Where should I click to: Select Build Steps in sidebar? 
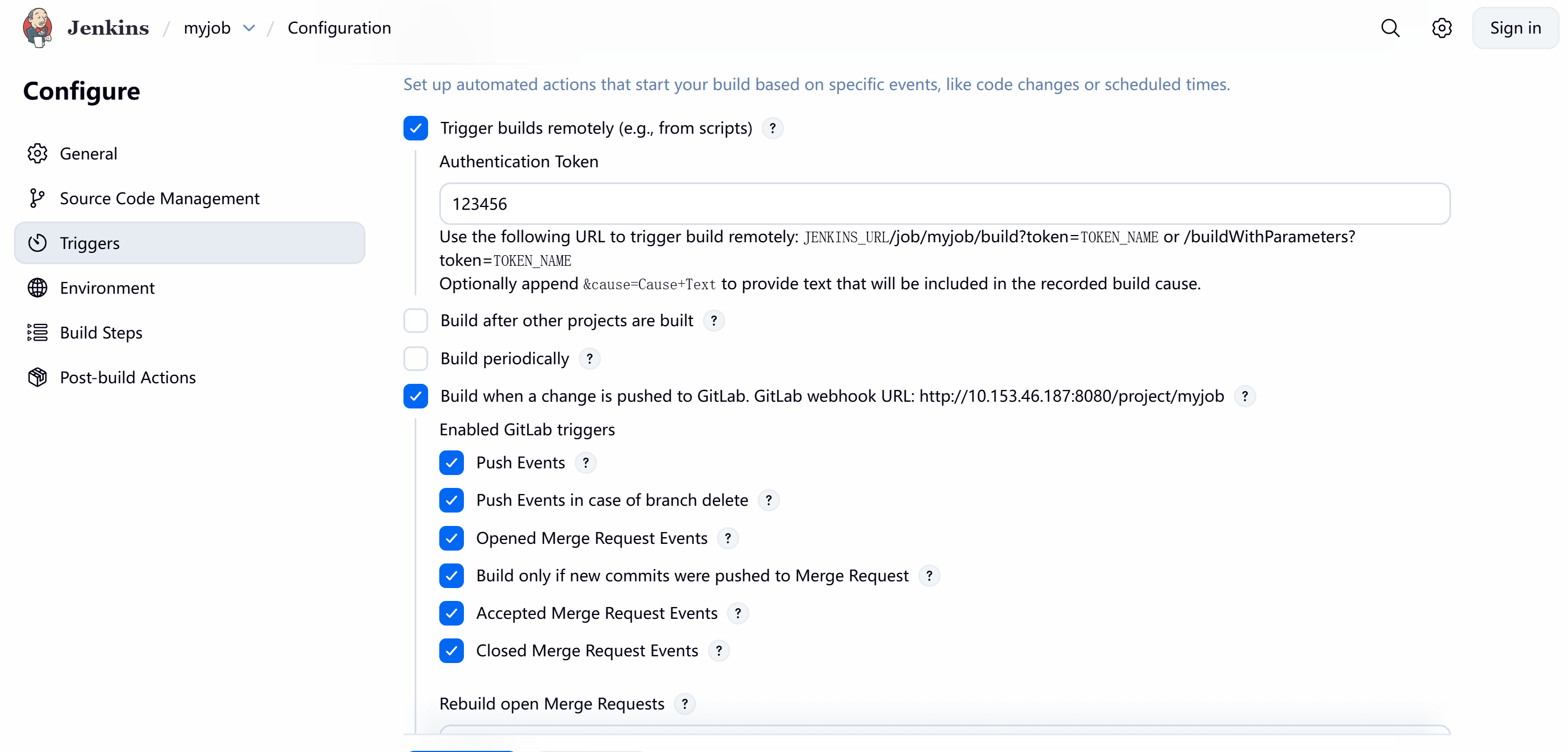point(101,333)
